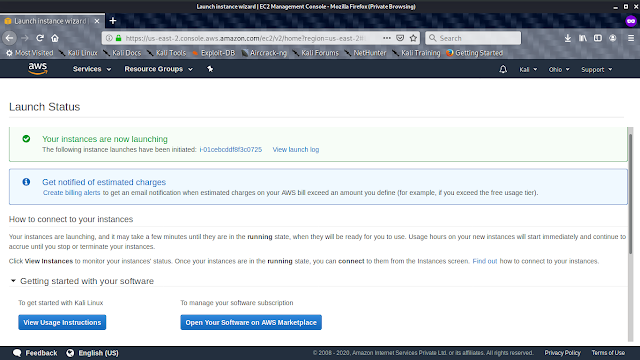Close the Launch instance wizard tab

tap(97, 21)
